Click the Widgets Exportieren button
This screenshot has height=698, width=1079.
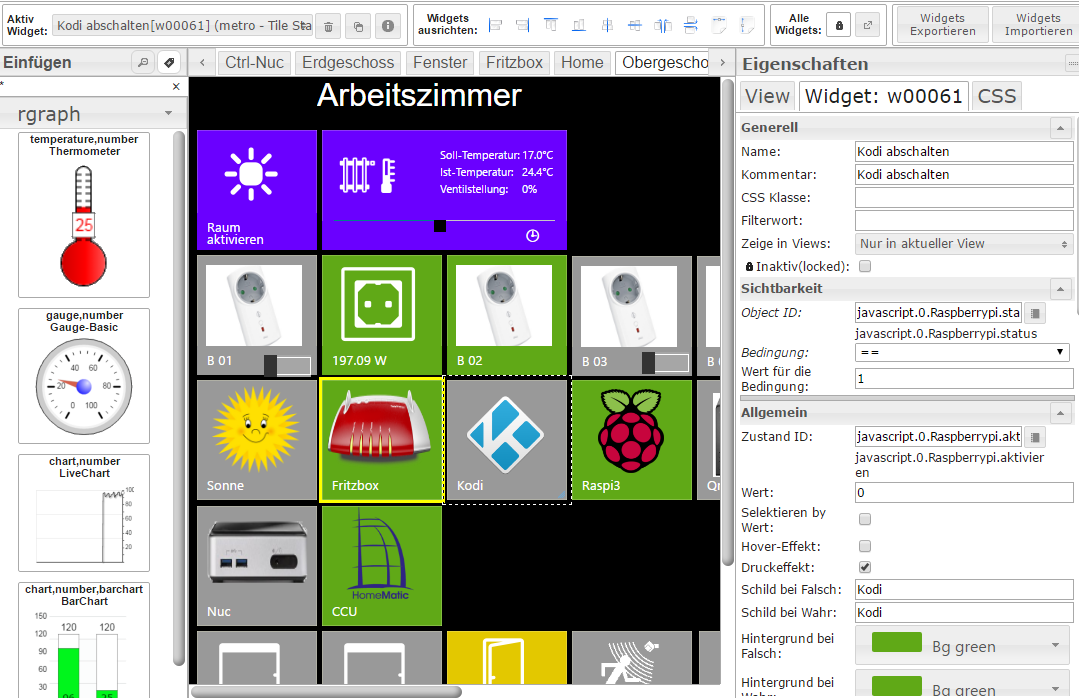tap(942, 25)
